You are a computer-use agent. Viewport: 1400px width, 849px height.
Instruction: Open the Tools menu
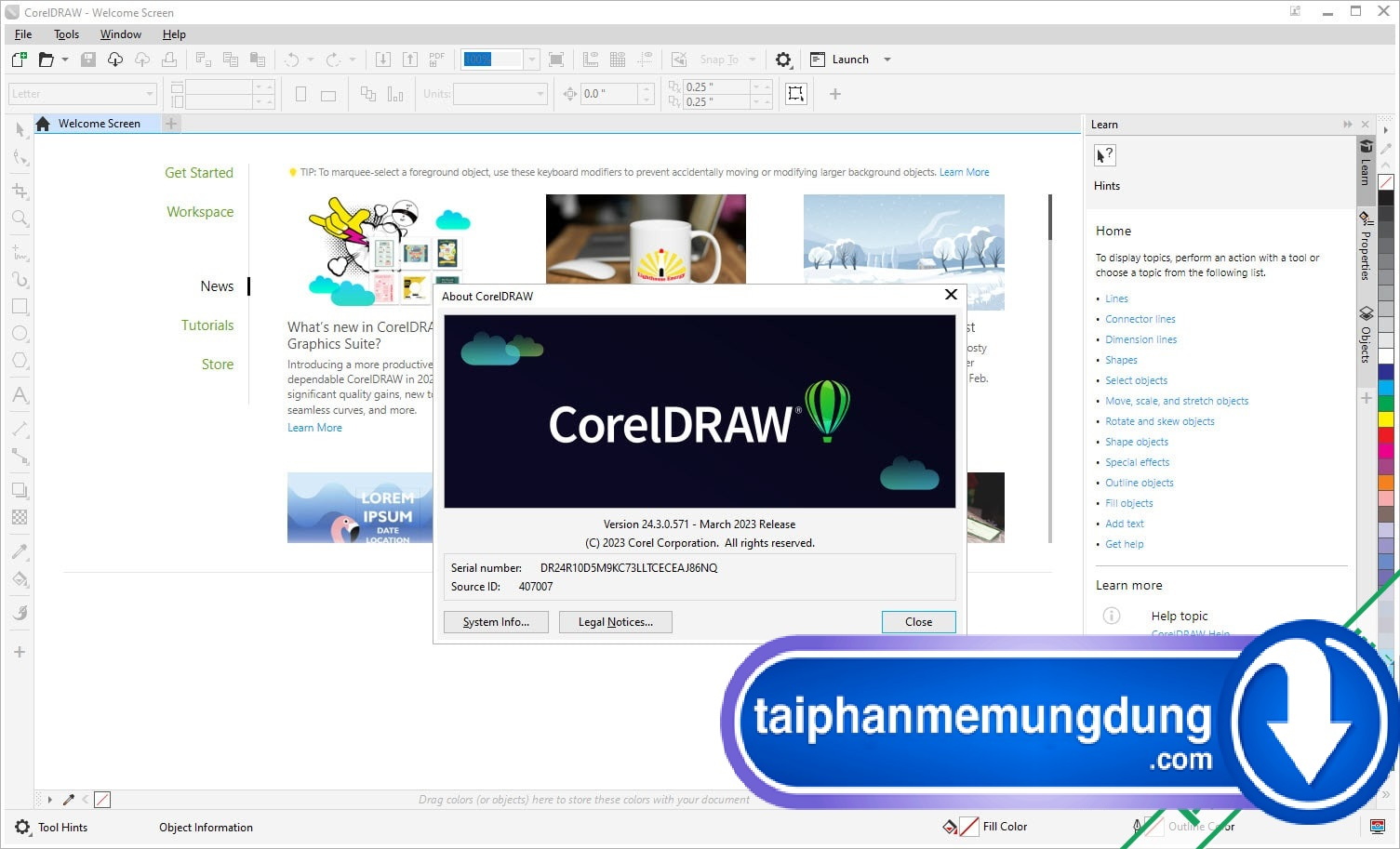pos(66,34)
